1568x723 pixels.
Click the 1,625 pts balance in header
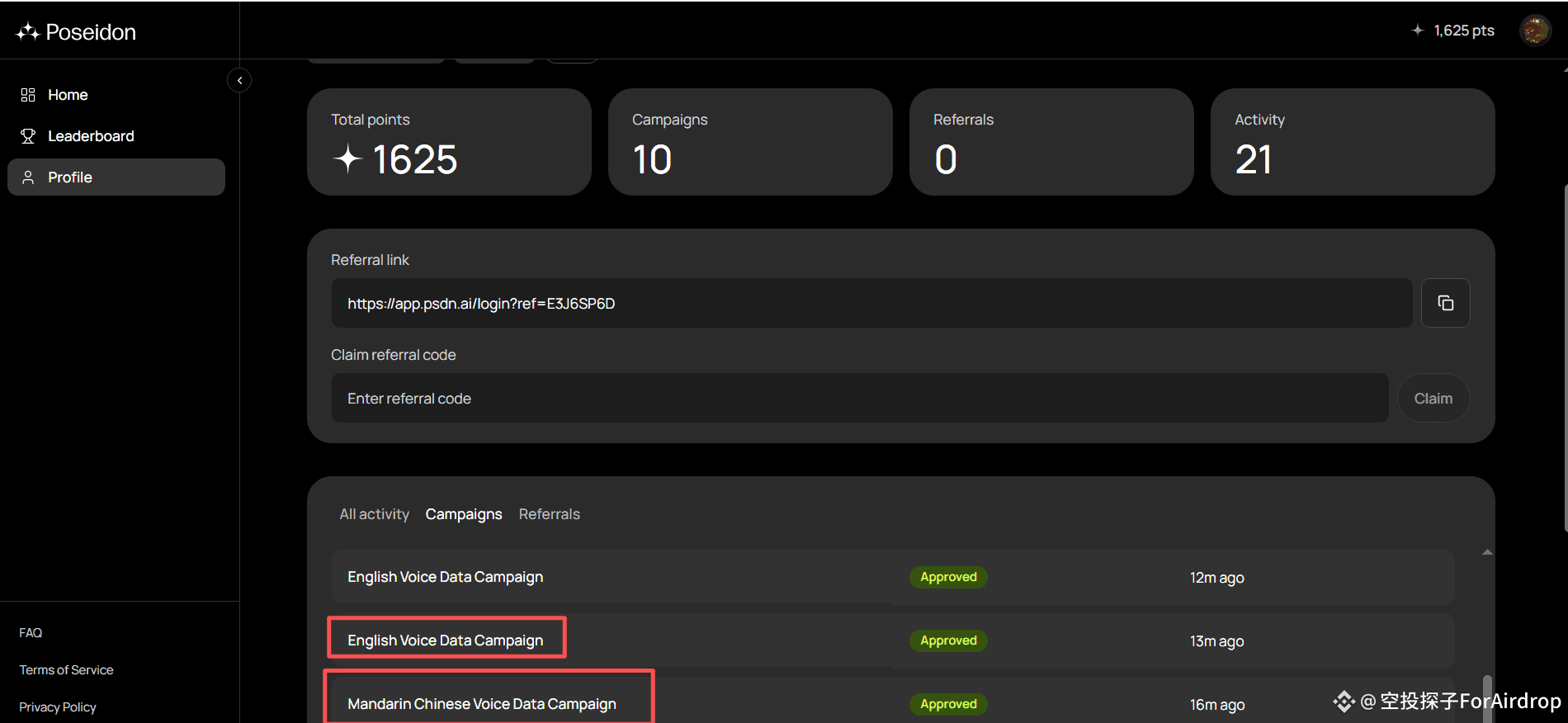click(1464, 31)
